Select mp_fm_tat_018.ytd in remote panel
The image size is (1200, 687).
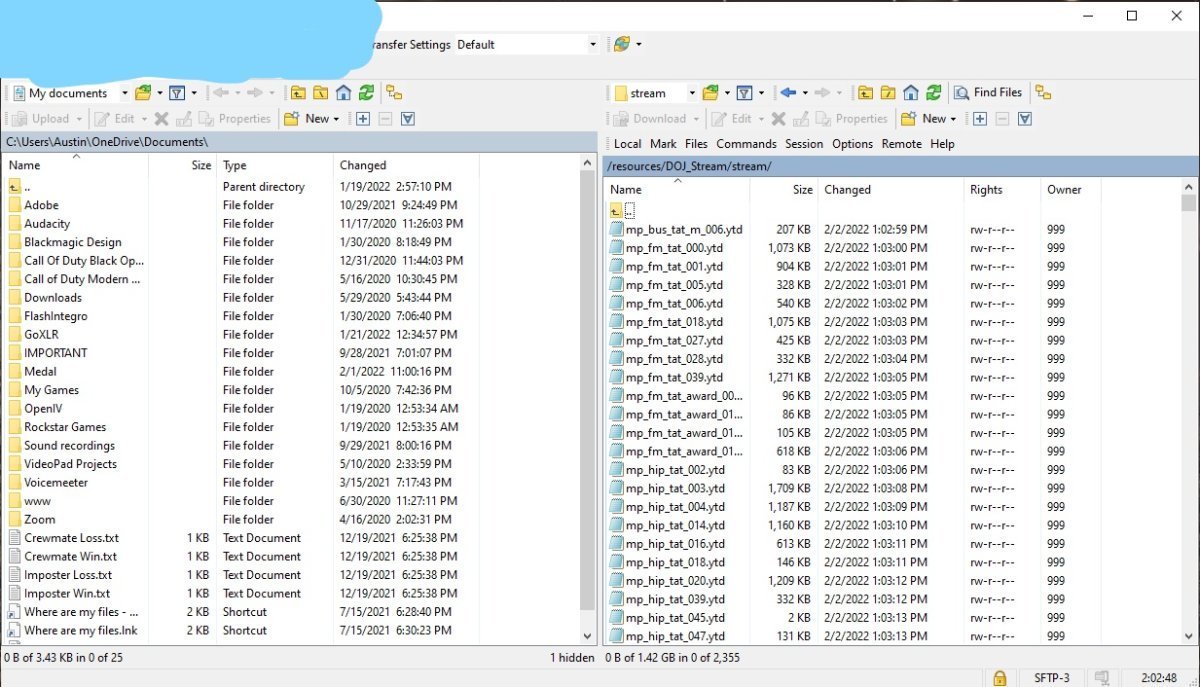673,322
